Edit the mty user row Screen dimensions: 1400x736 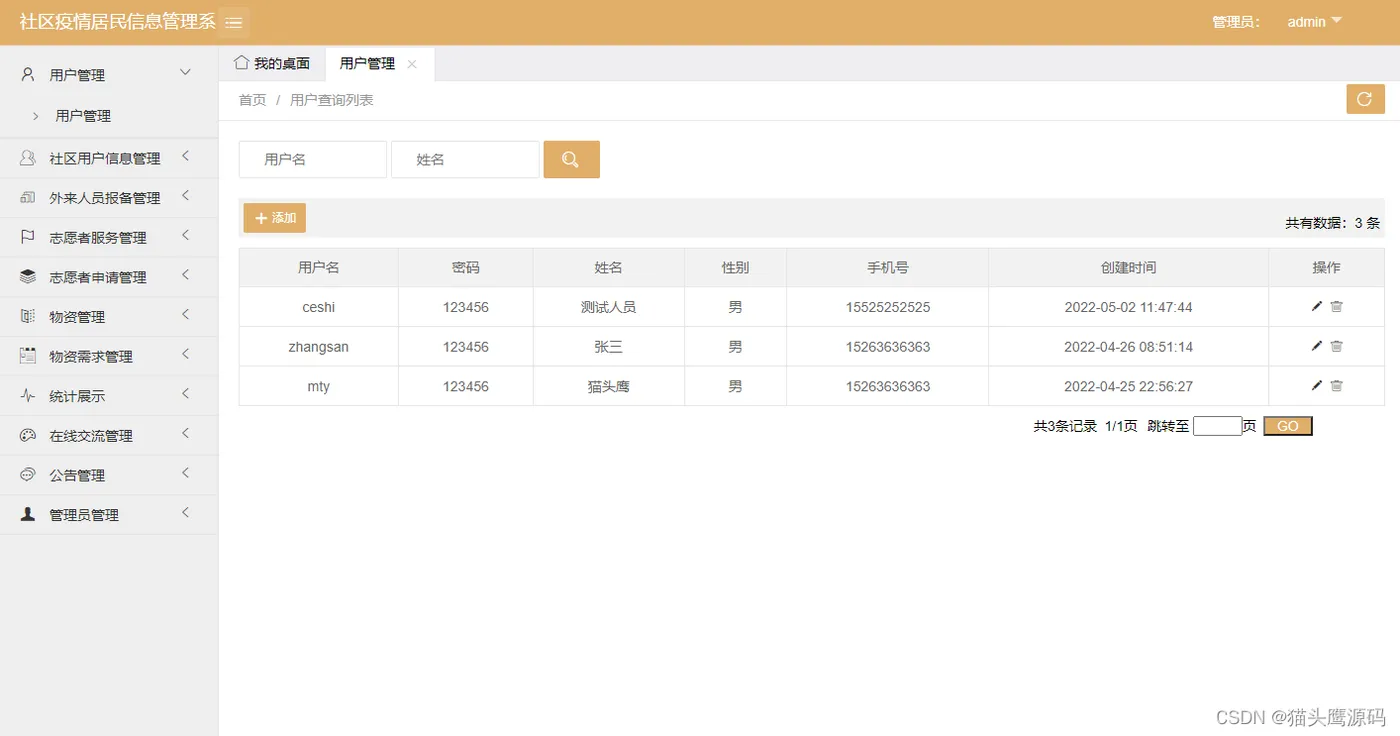(x=1317, y=385)
